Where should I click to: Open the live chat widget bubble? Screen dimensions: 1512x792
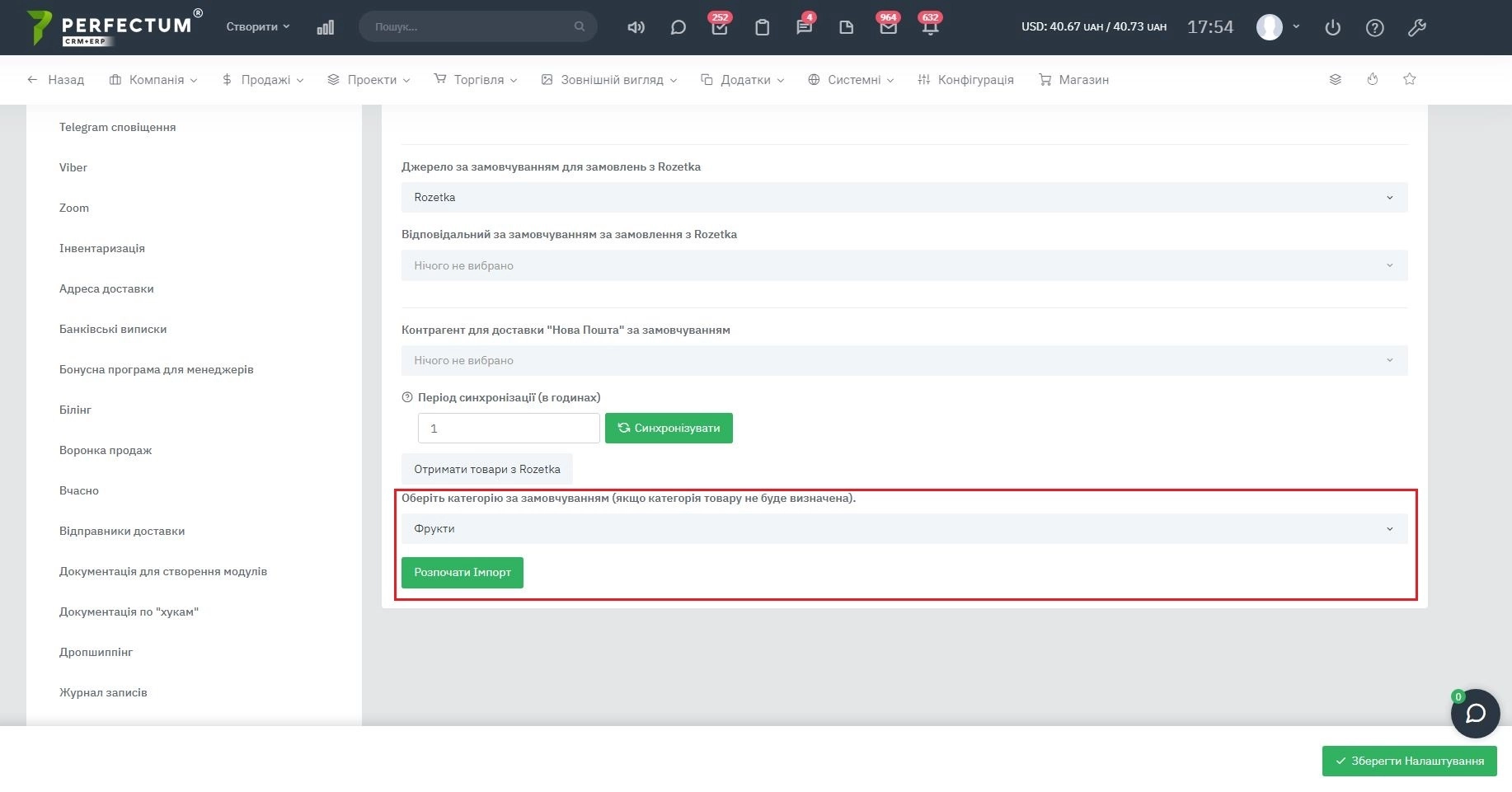1474,713
